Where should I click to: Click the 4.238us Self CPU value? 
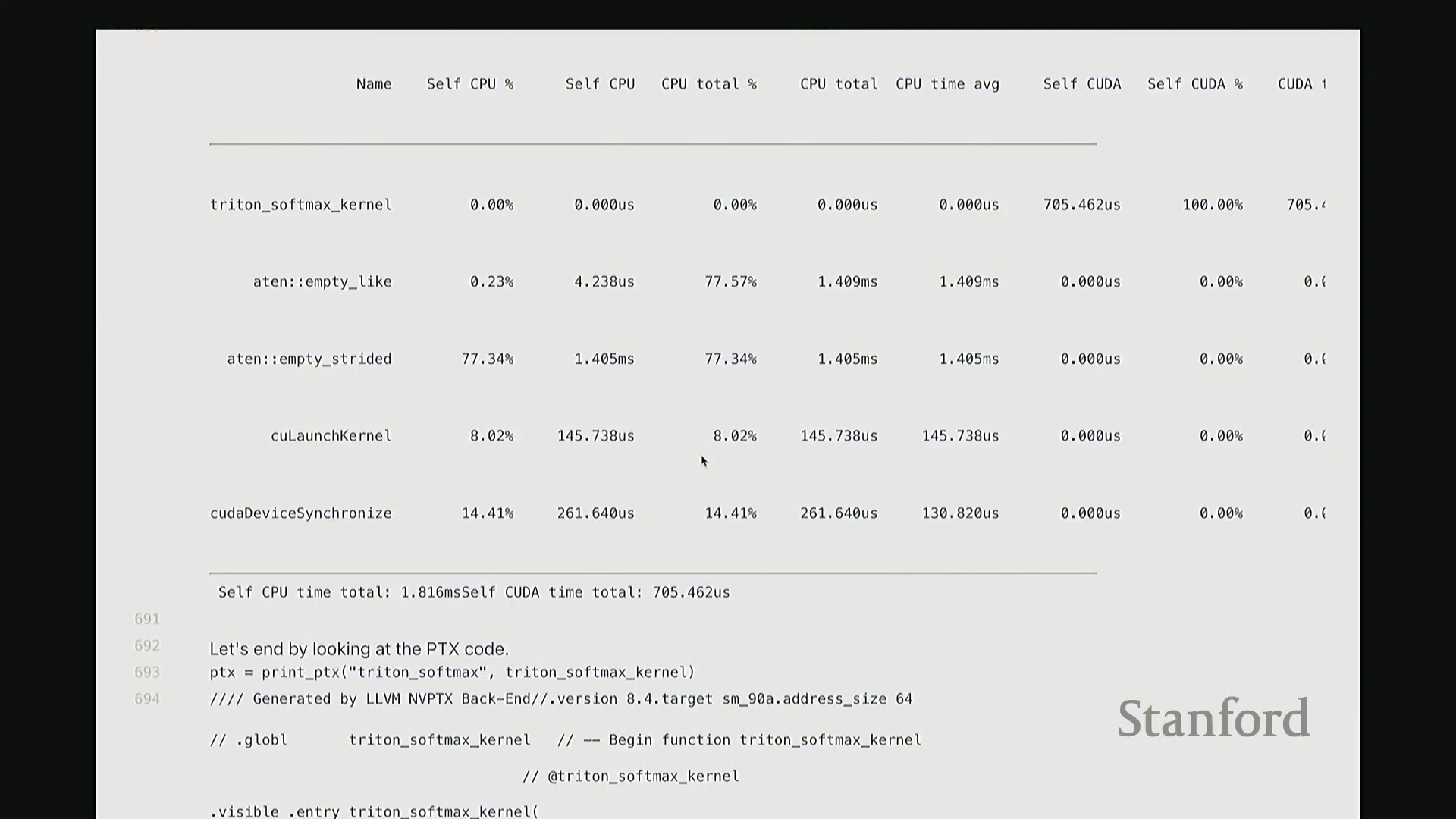point(604,282)
